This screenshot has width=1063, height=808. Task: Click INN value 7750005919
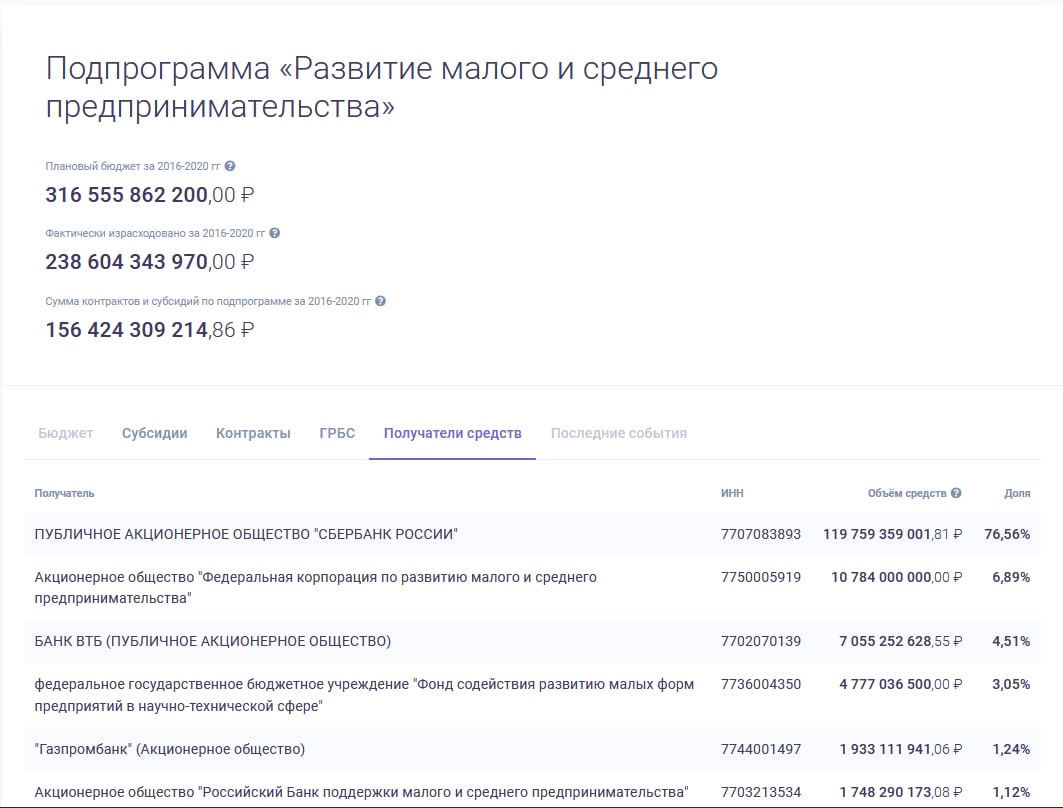761,577
